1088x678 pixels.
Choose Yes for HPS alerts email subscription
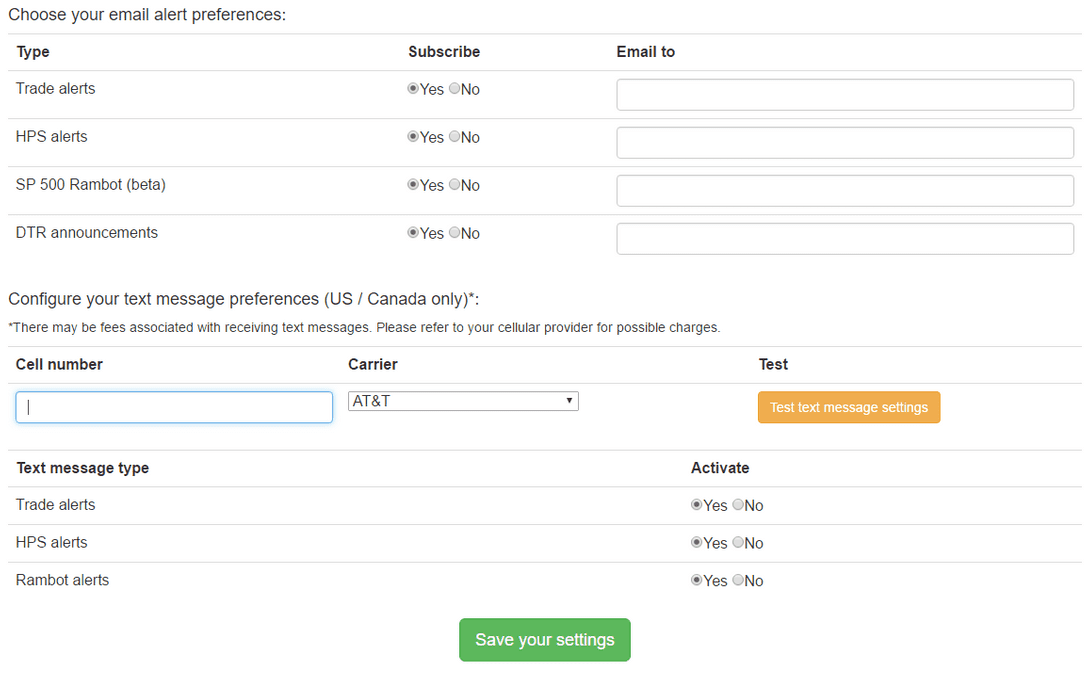click(x=413, y=137)
